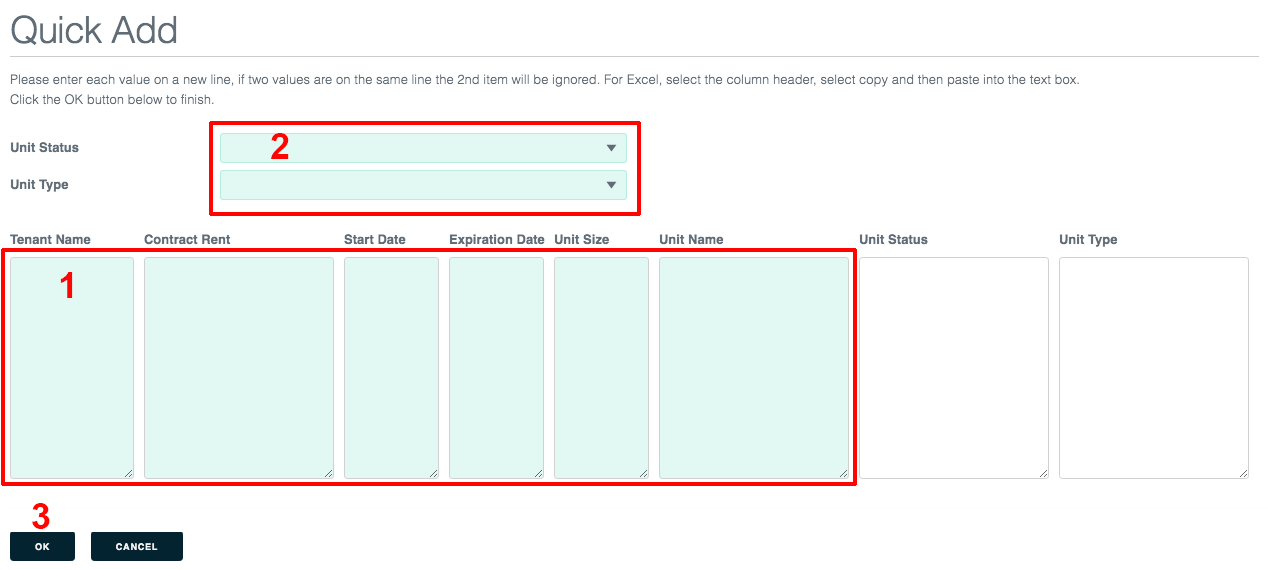The width and height of the screenshot is (1269, 570).
Task: Click the CANCEL button
Action: 137,546
